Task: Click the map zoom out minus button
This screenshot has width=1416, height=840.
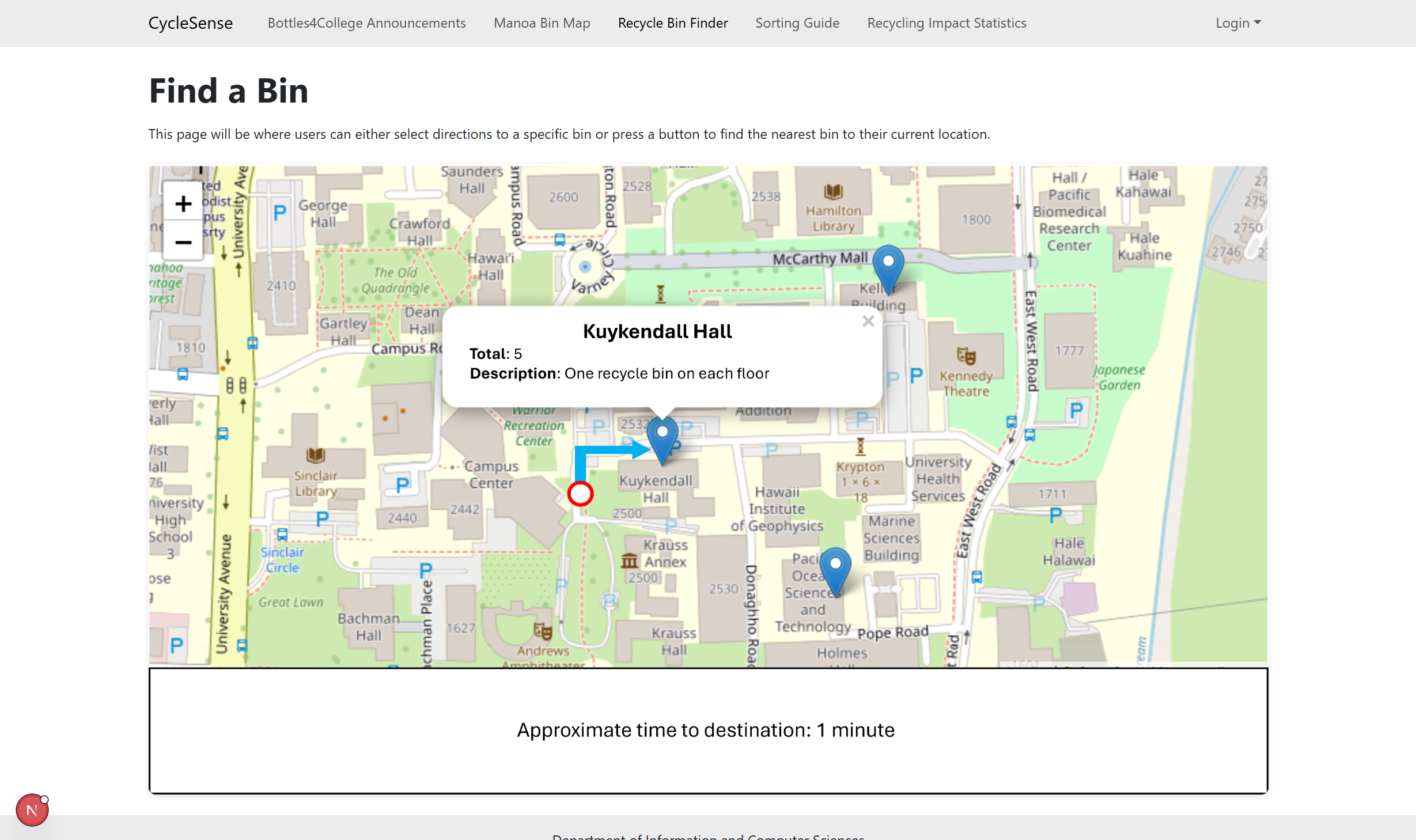Action: click(183, 243)
